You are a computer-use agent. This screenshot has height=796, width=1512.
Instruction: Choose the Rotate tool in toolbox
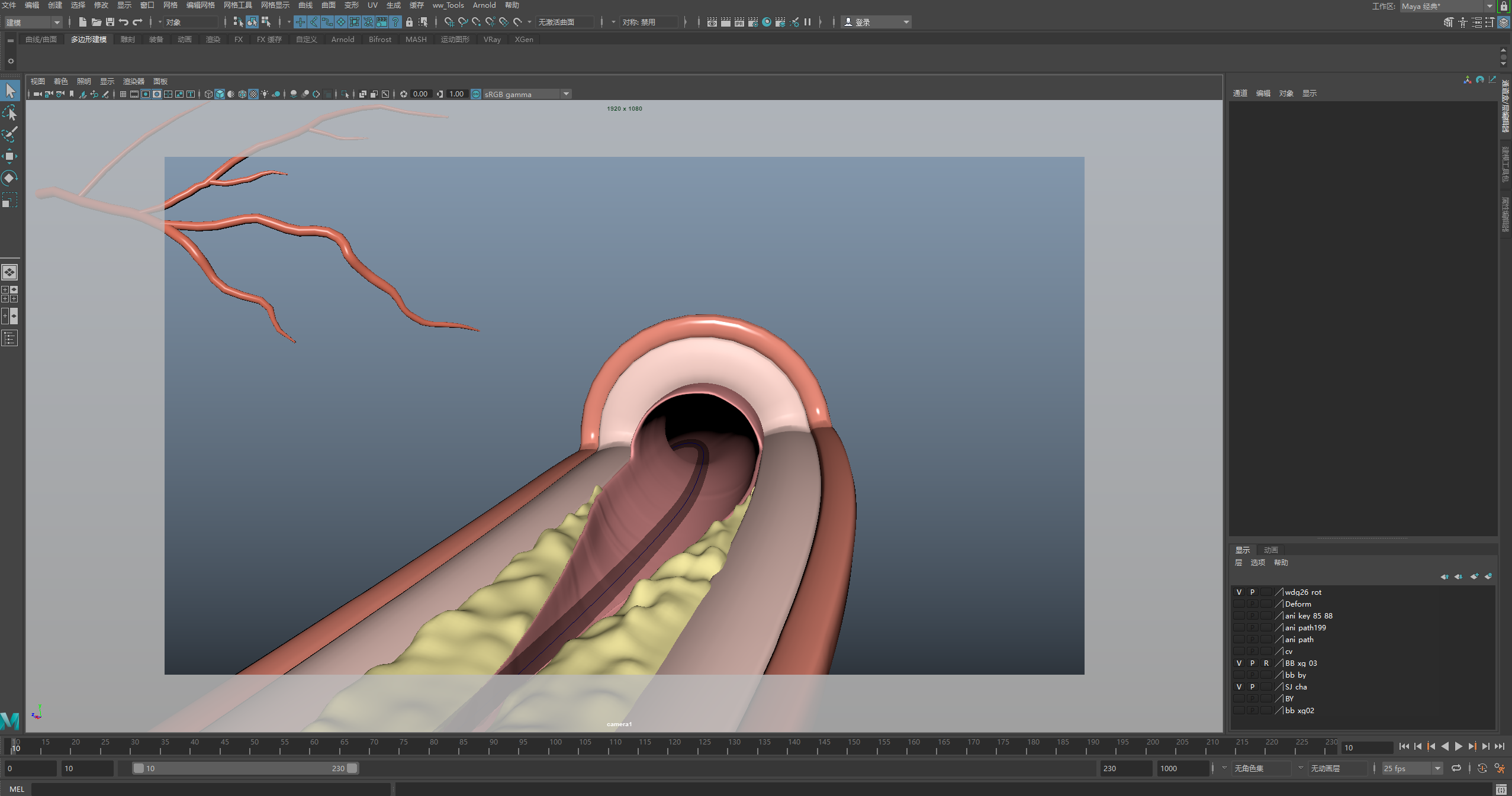(x=10, y=178)
